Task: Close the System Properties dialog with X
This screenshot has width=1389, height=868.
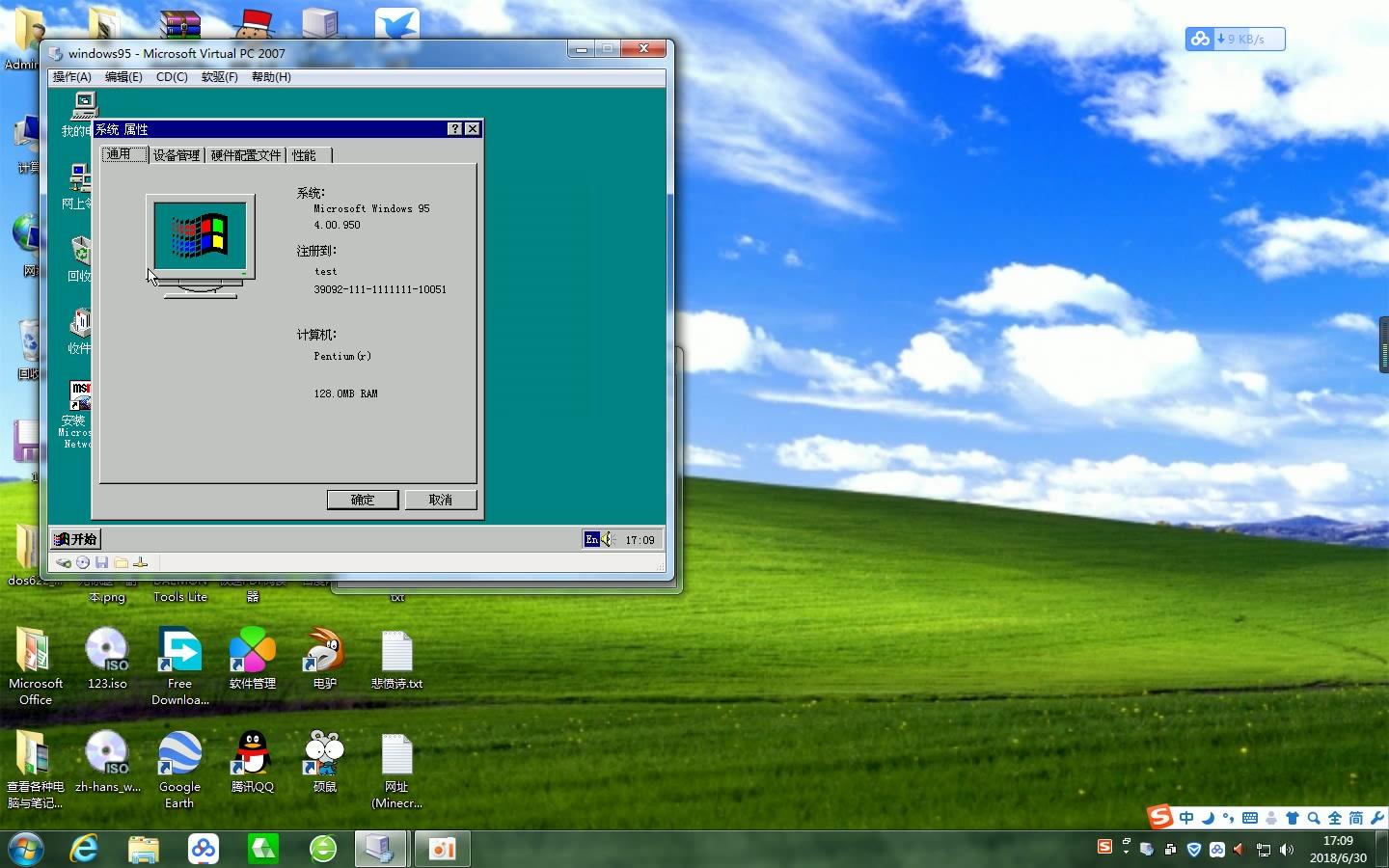Action: (x=472, y=128)
